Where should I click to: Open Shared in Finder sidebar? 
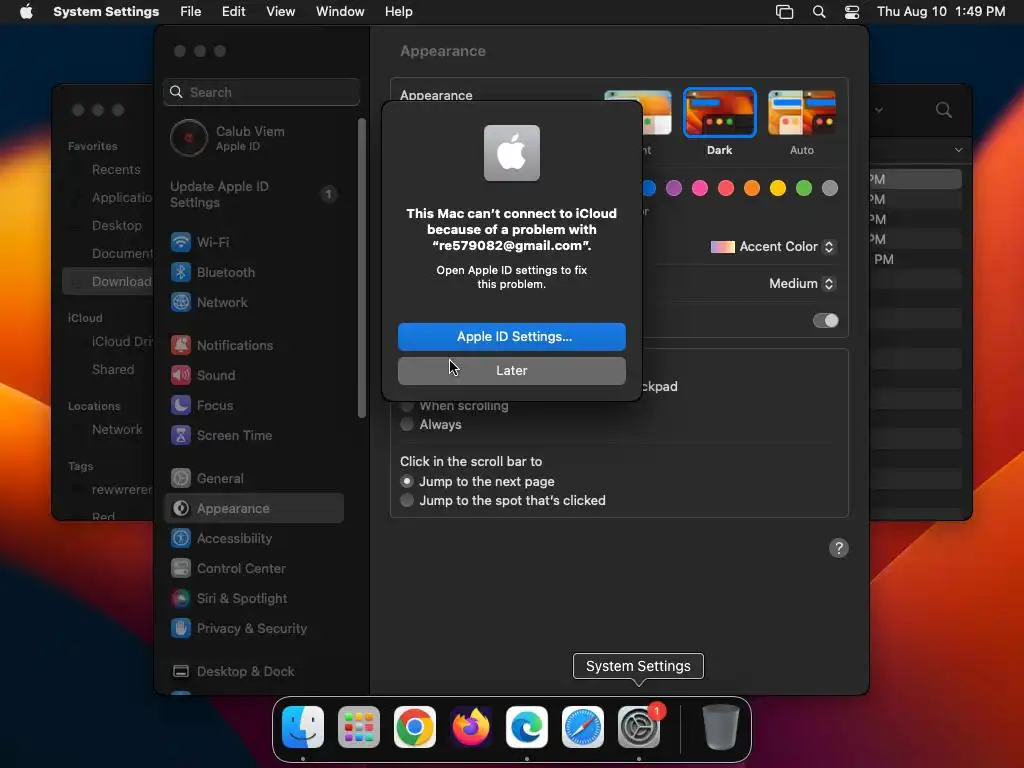[113, 370]
